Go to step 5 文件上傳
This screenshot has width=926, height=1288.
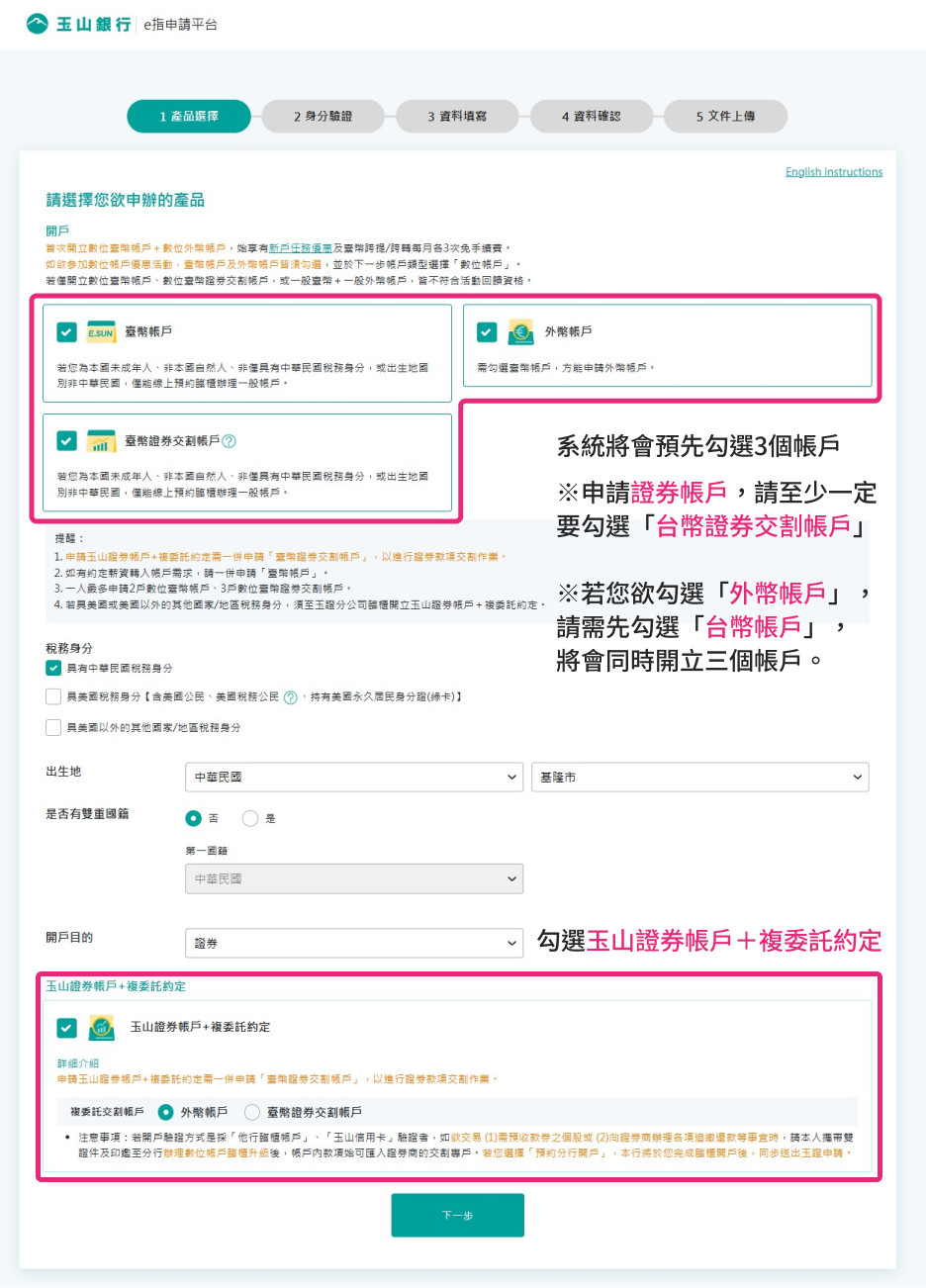(725, 116)
